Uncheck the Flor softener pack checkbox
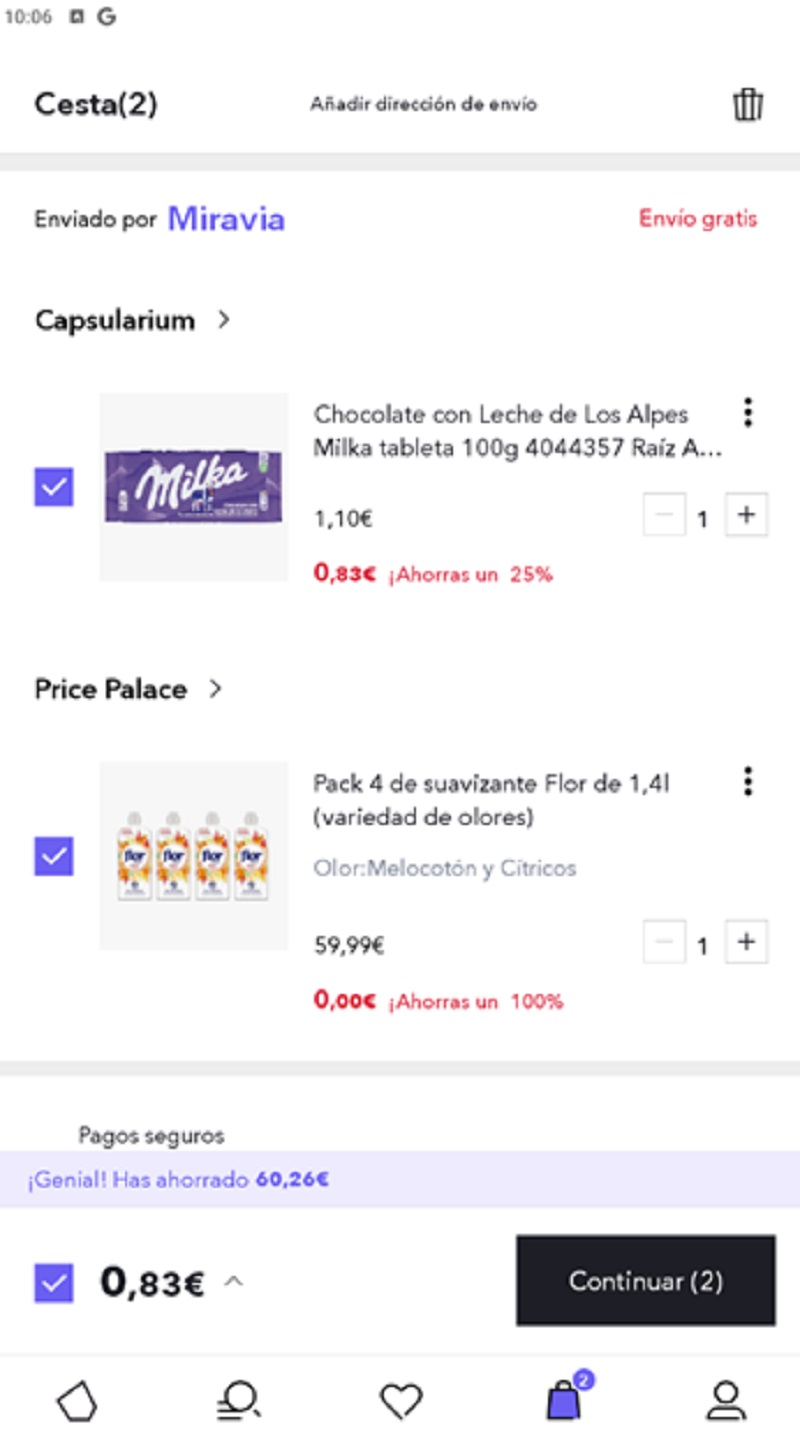The image size is (800, 1440). tap(54, 856)
